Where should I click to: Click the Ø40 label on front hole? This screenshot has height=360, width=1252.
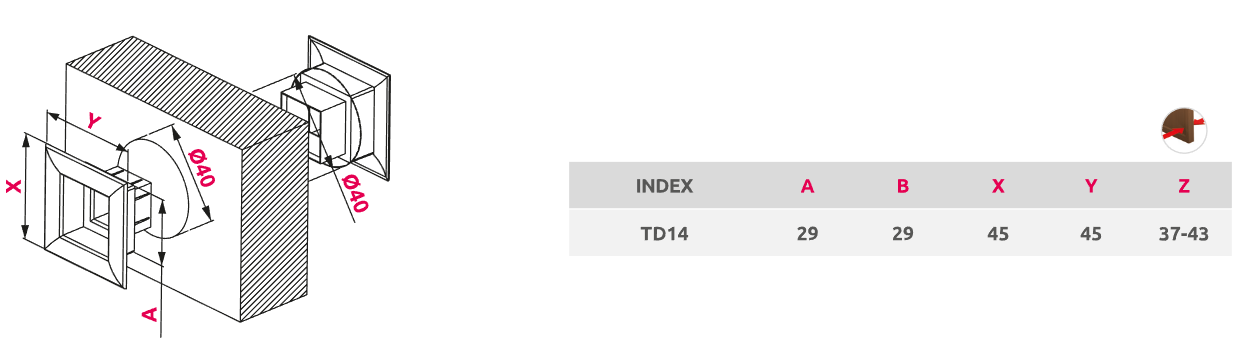point(203,166)
